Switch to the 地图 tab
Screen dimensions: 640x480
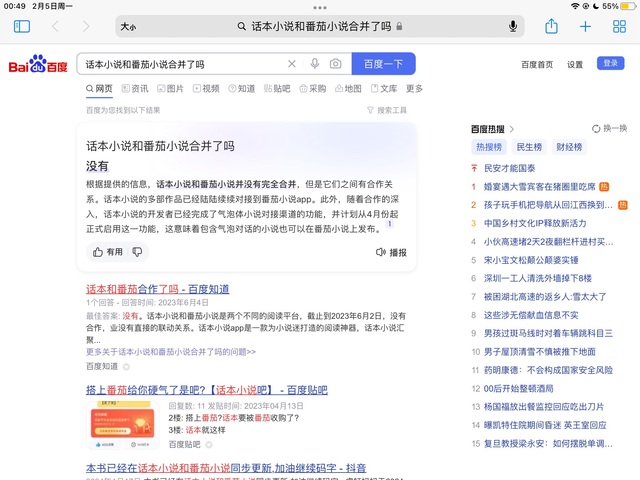tap(348, 89)
